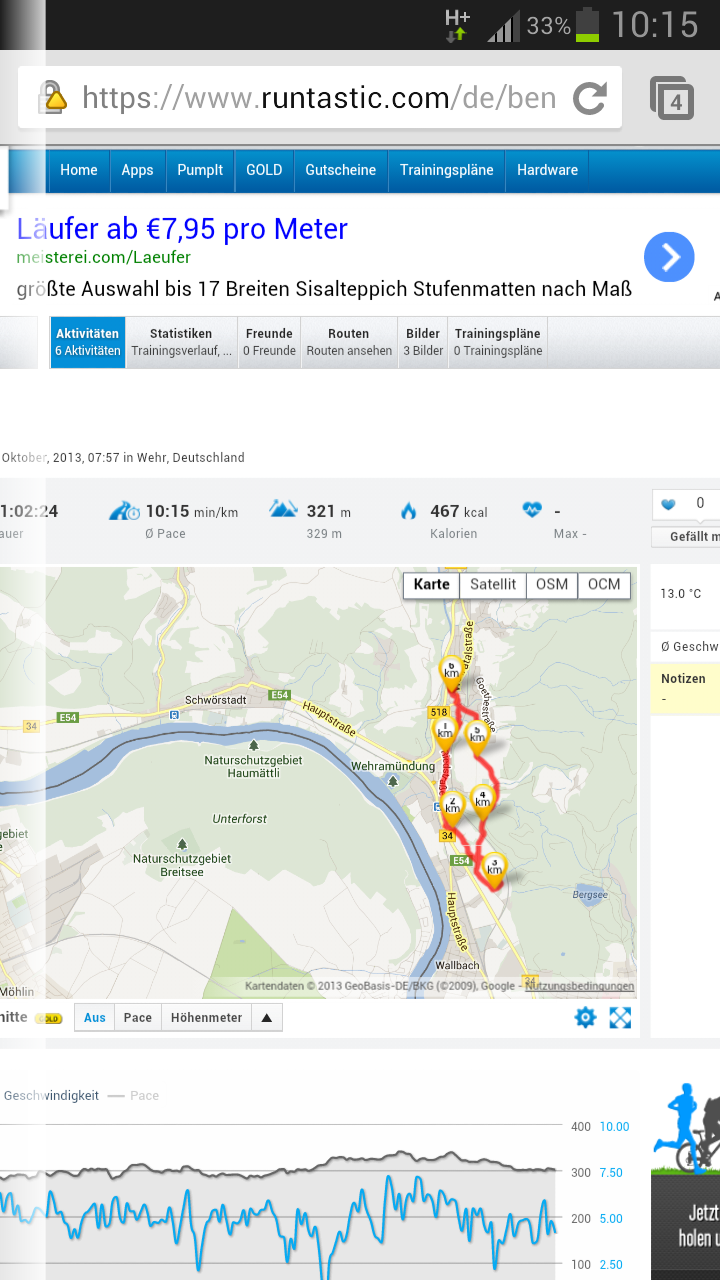720x1280 pixels.
Task: Tap the browser URL address field
Action: [318, 98]
